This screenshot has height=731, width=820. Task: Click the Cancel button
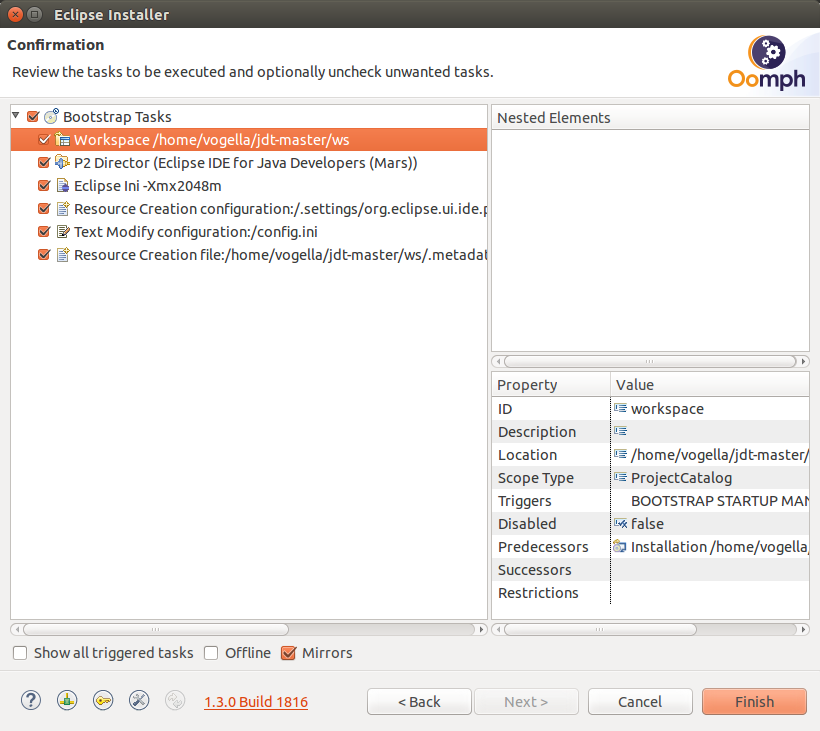640,701
